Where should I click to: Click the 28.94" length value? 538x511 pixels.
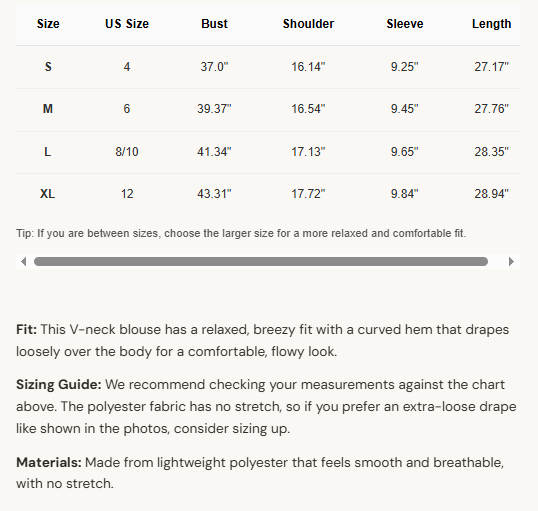pos(492,194)
